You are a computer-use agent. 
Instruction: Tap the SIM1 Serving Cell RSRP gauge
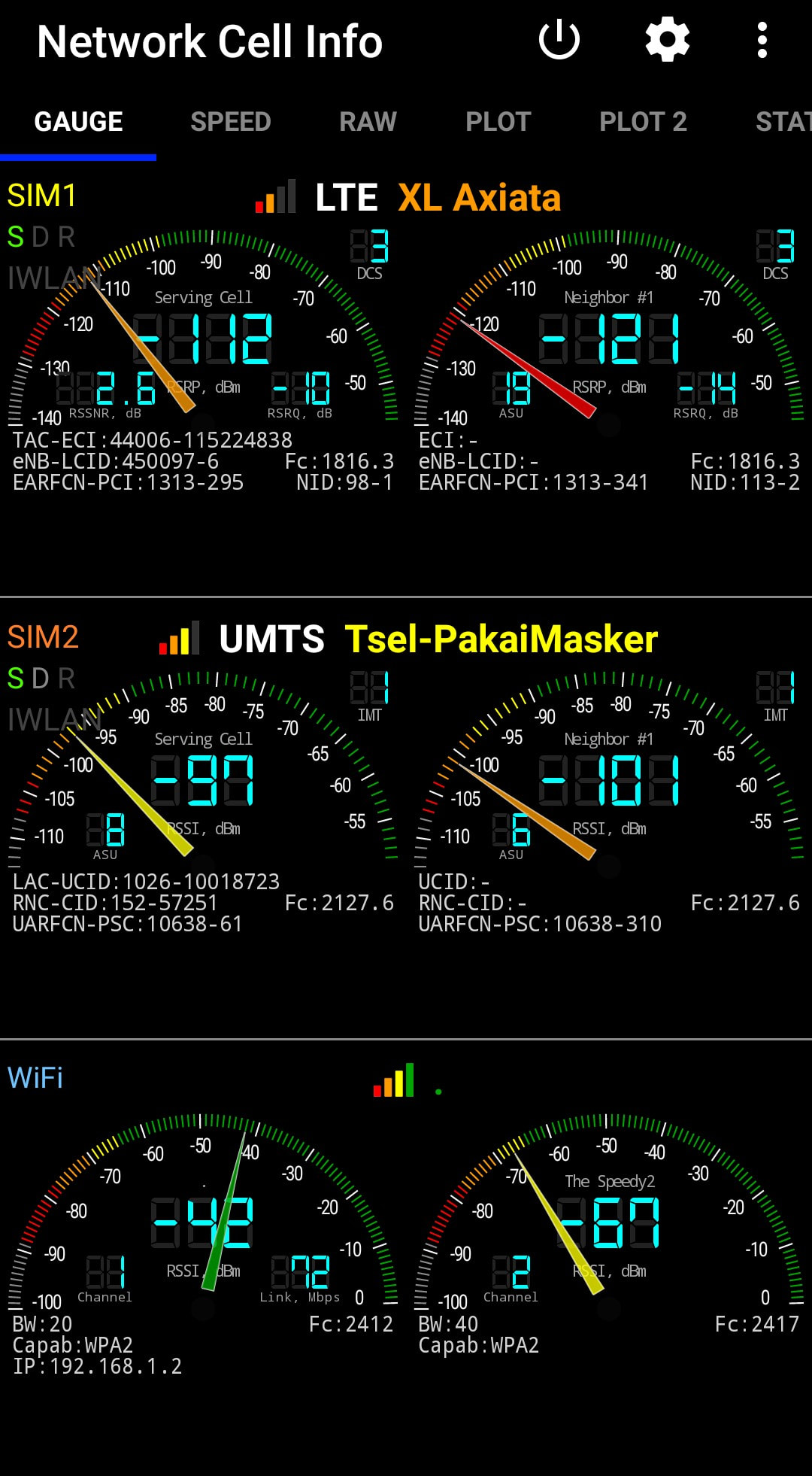pyautogui.click(x=203, y=327)
